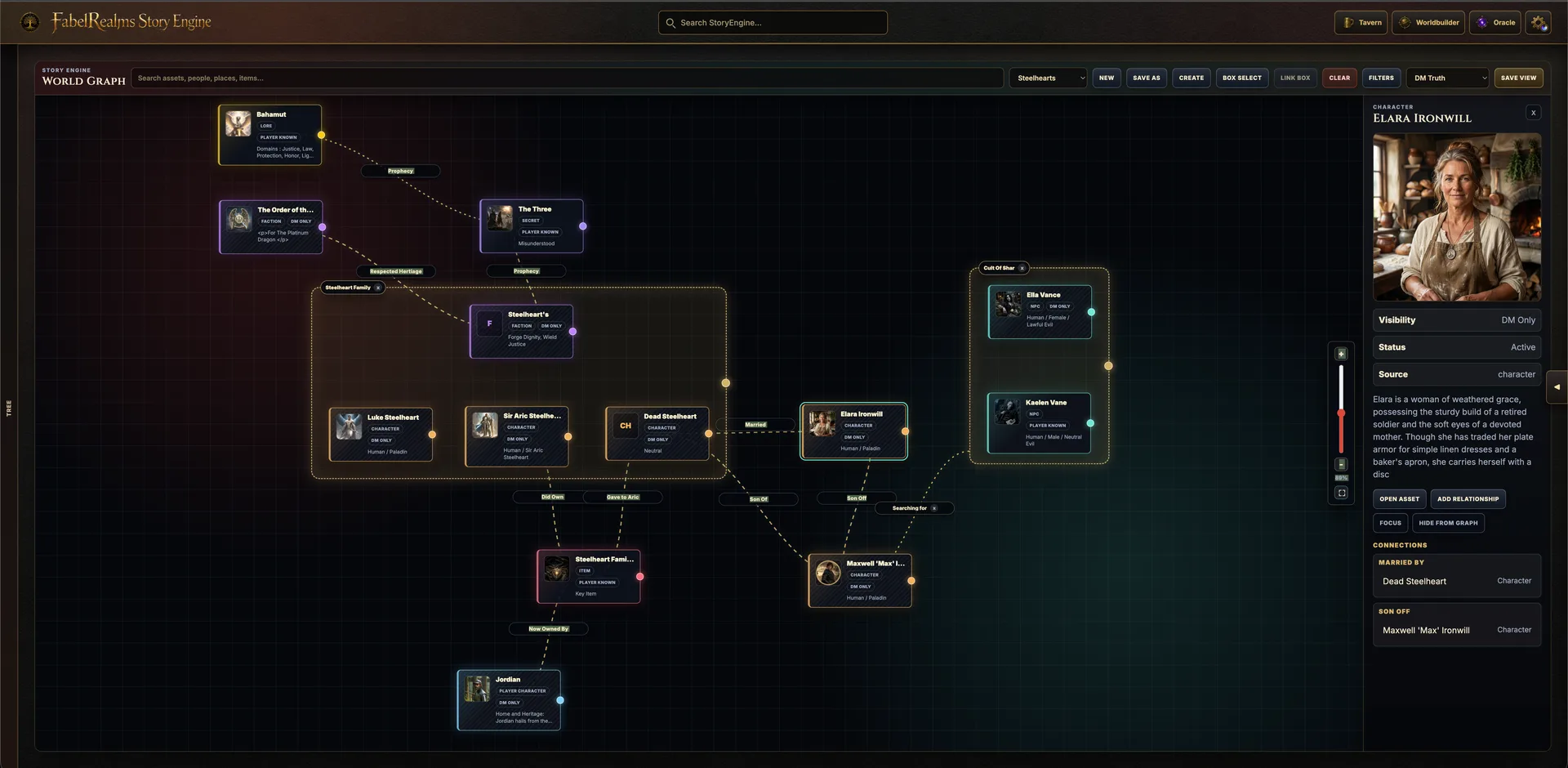Click the yellow connector dot on Bahamut
The image size is (1568, 768).
point(321,135)
